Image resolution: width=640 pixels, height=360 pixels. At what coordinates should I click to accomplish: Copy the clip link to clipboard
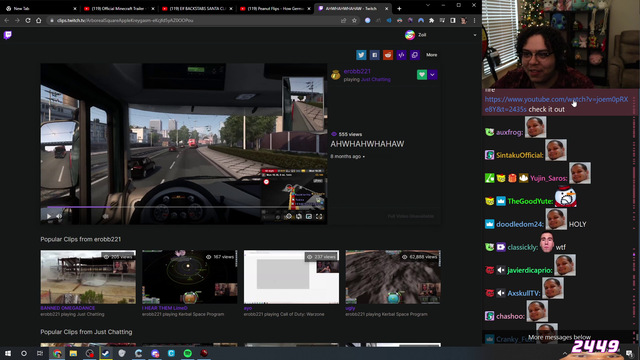pyautogui.click(x=415, y=55)
